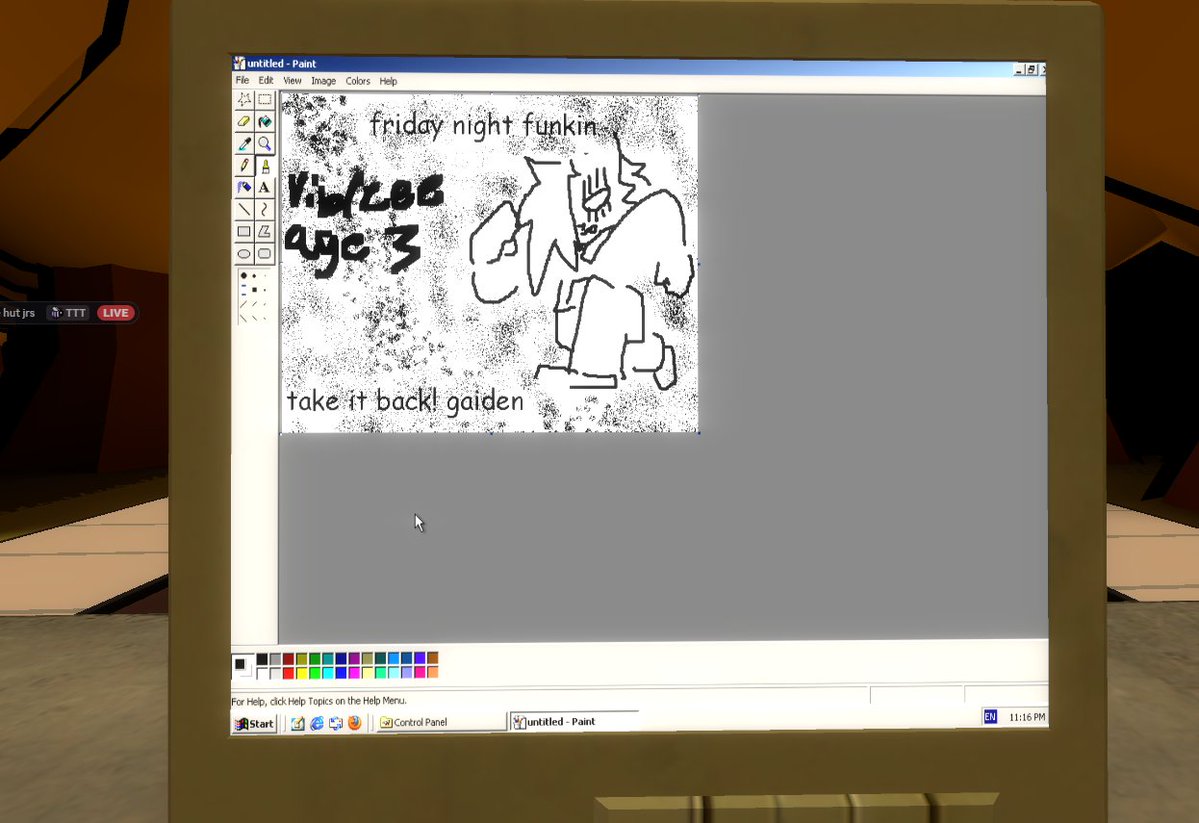The image size is (1199, 823).
Task: Select the Free-Form Select tool
Action: pos(244,99)
